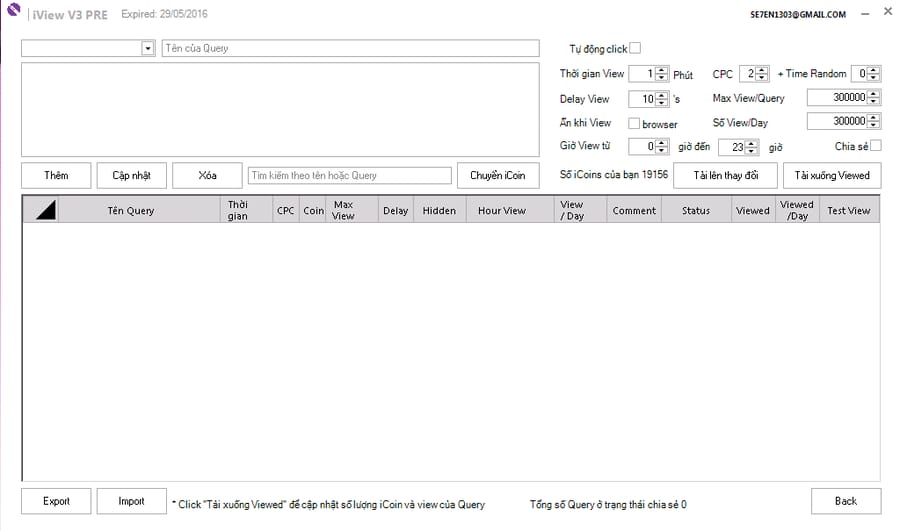Click Tổng số Query ở trạng thái chia sẻ text
The height and width of the screenshot is (531, 900).
coord(608,505)
